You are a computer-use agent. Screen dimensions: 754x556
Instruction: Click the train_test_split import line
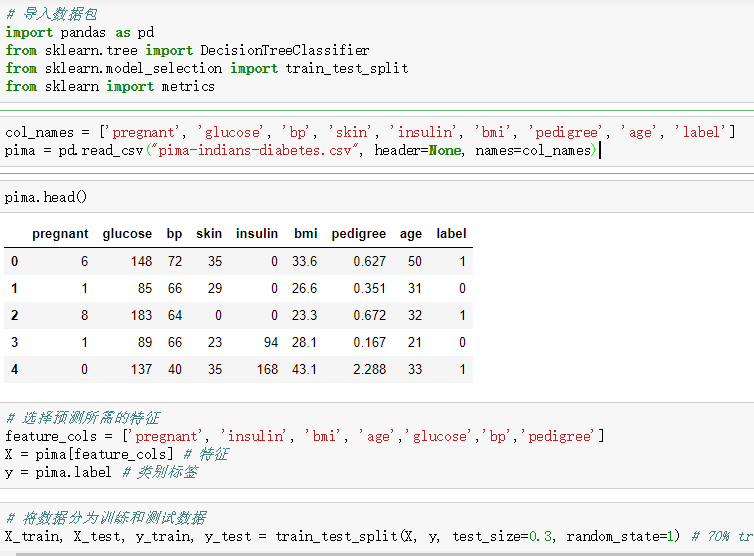[207, 68]
